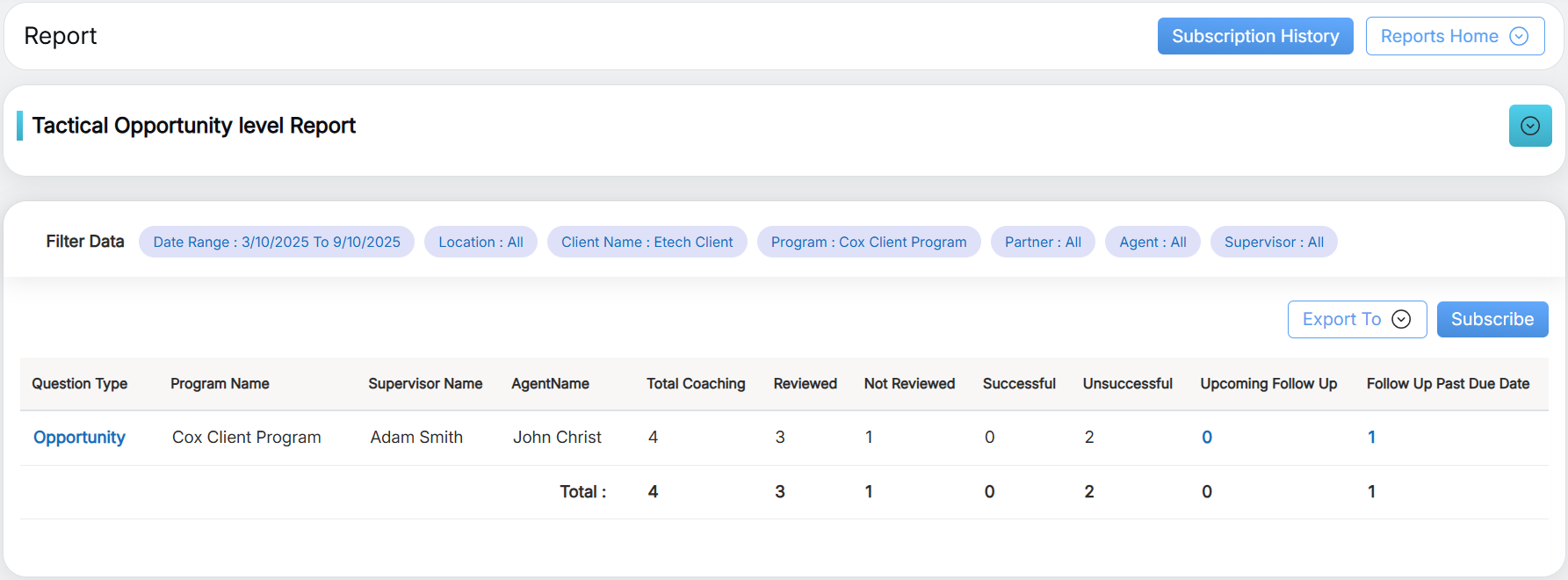Select the Date Range filter chip
Viewport: 1568px width, 580px height.
pyautogui.click(x=277, y=242)
